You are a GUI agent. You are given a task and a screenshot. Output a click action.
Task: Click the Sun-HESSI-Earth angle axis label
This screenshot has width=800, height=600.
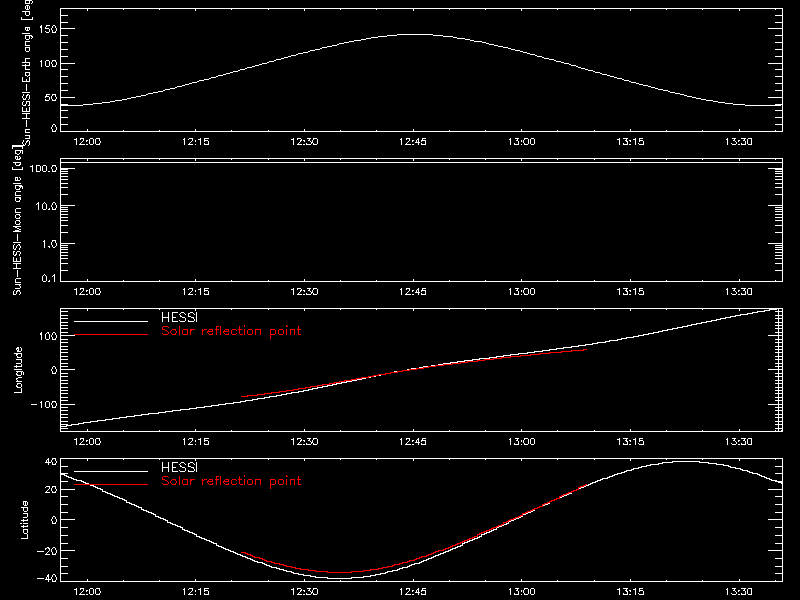click(27, 73)
